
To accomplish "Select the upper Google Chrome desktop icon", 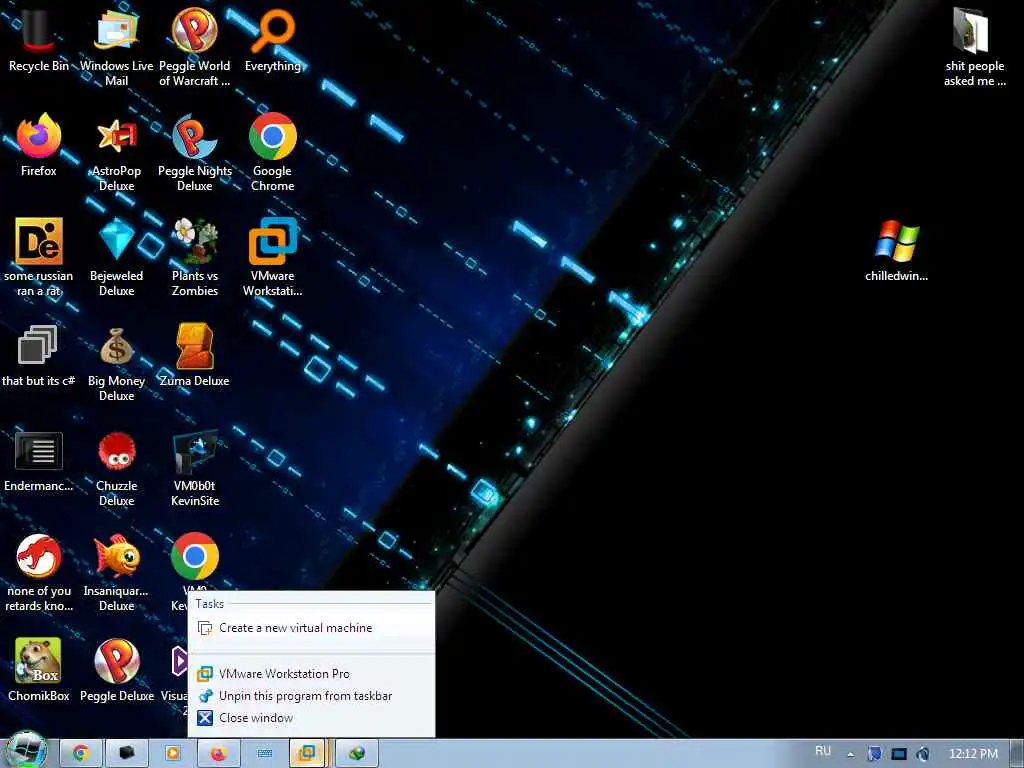I will point(272,152).
